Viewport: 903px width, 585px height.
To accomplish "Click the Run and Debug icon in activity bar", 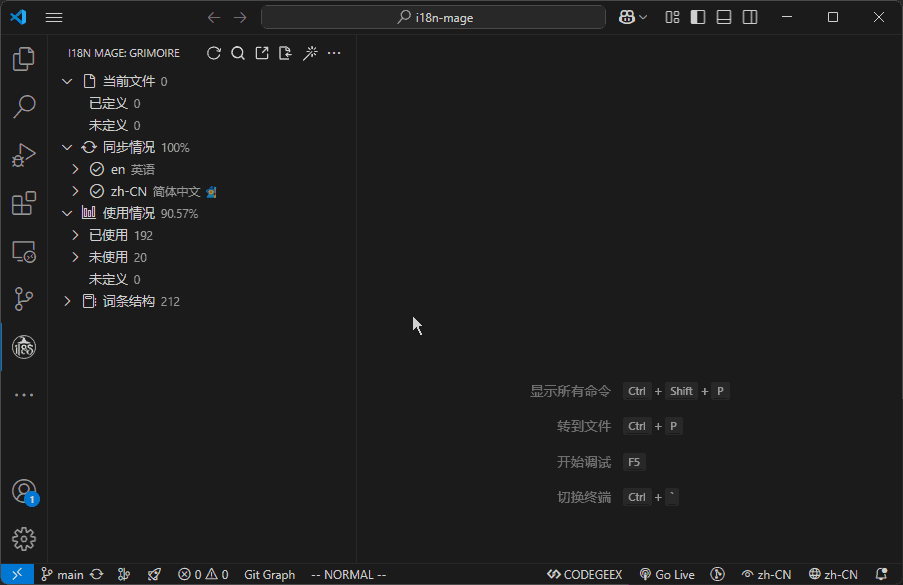I will (x=24, y=155).
